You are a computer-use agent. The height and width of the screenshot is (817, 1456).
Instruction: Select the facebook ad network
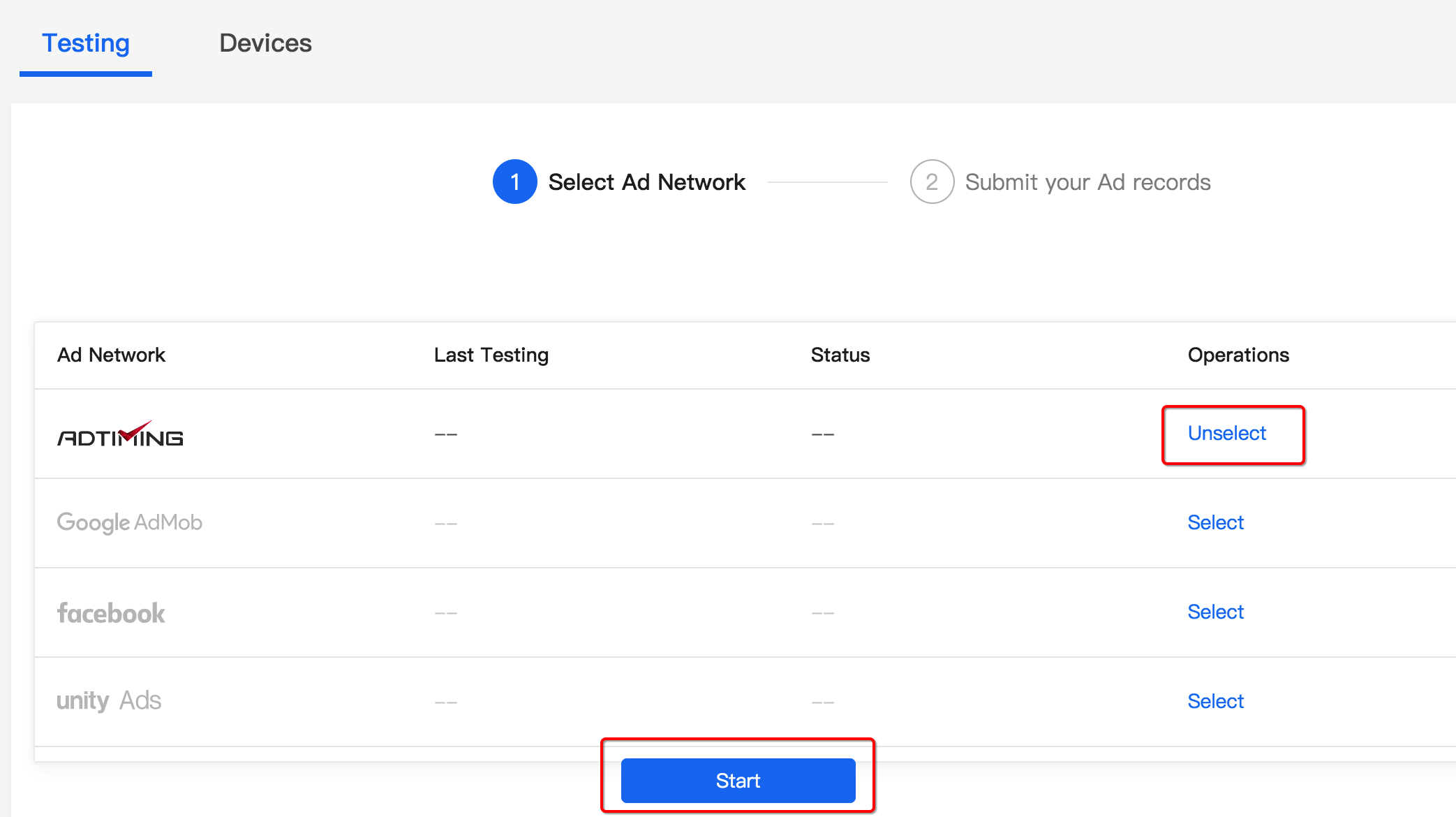(x=1216, y=612)
